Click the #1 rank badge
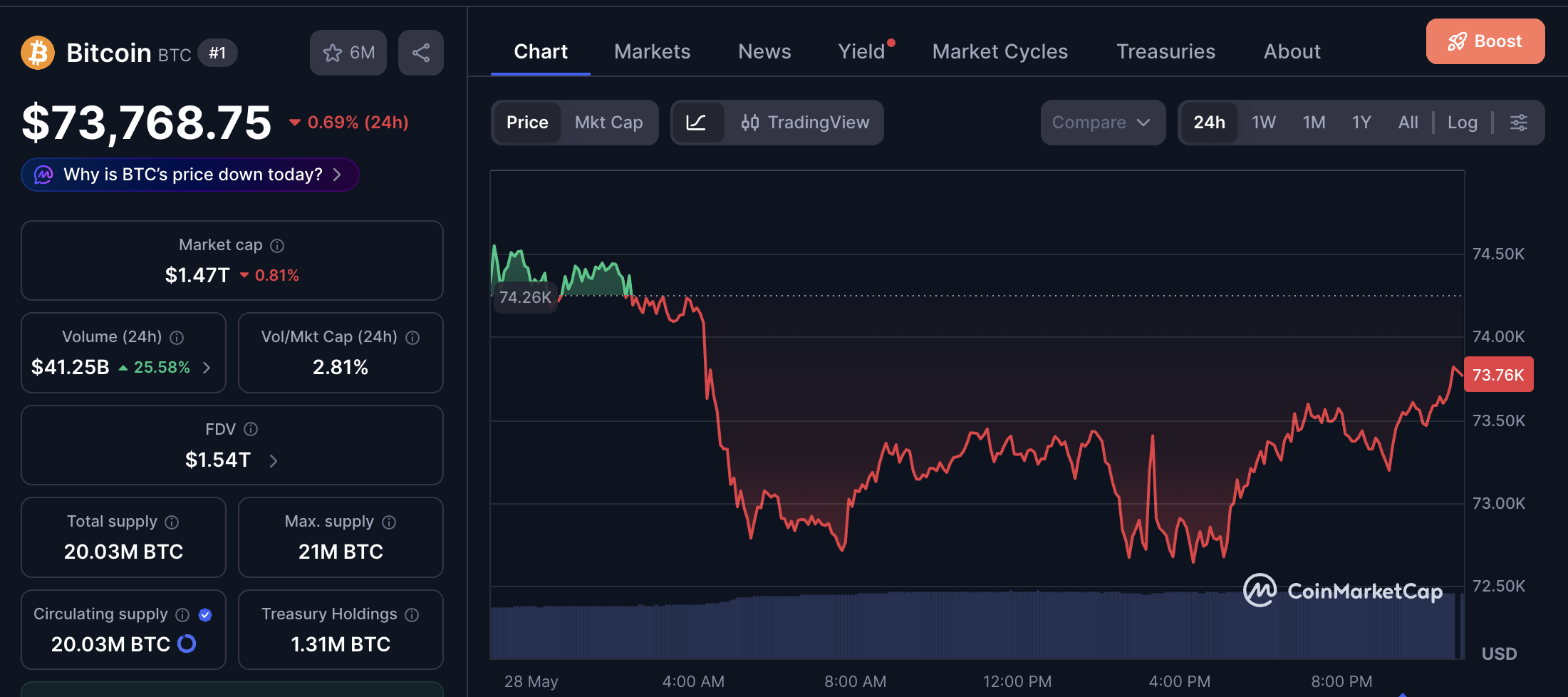Image resolution: width=1568 pixels, height=697 pixels. pyautogui.click(x=217, y=53)
